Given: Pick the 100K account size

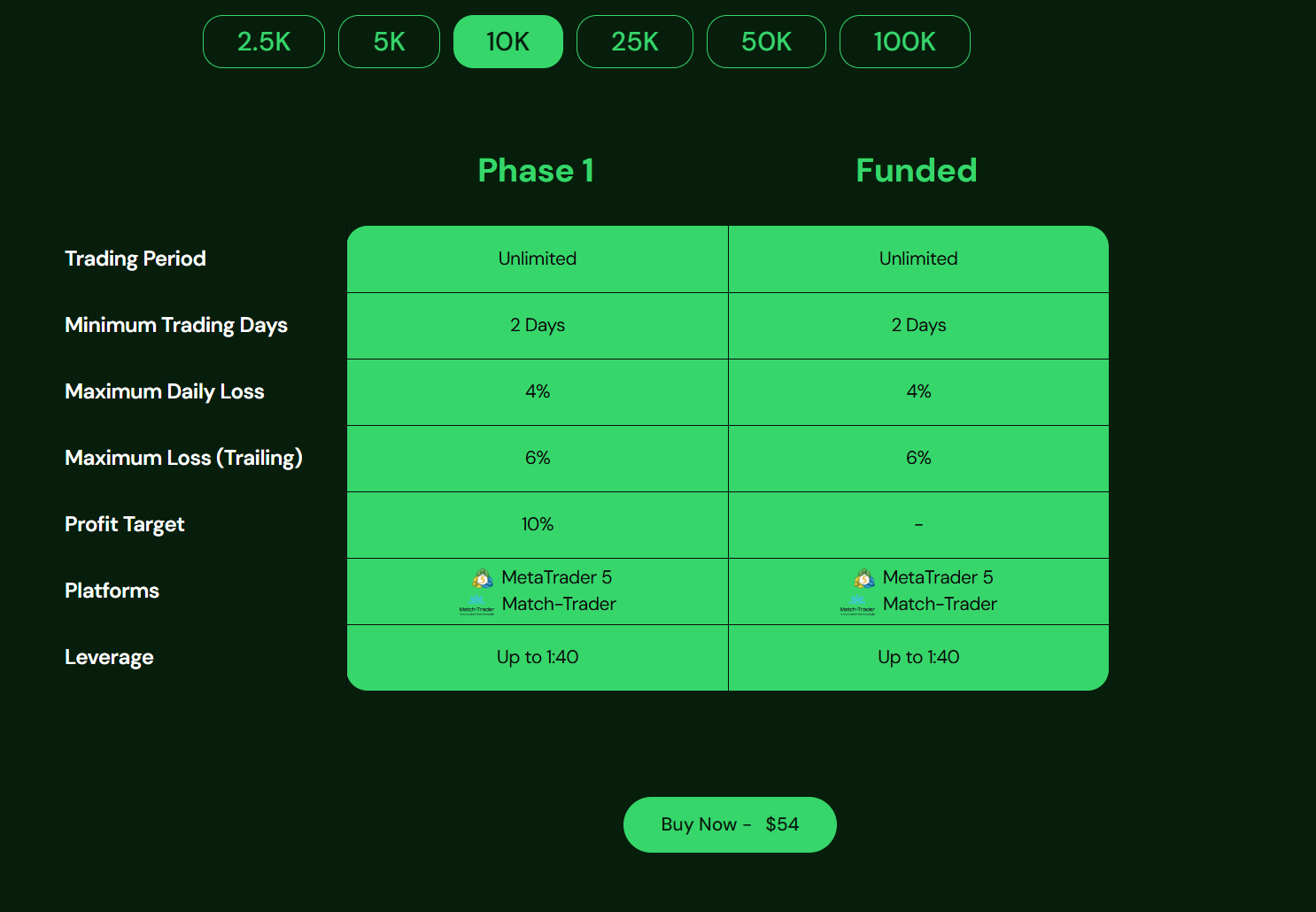Looking at the screenshot, I should pyautogui.click(x=904, y=42).
